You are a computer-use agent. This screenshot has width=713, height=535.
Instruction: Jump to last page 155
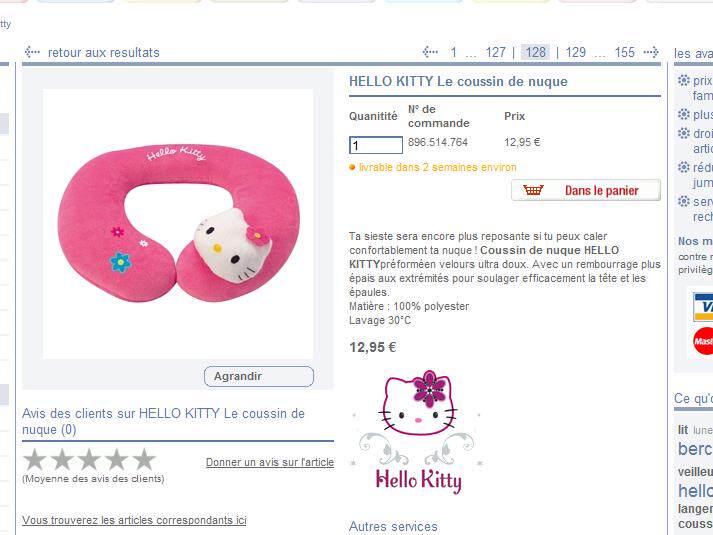(625, 52)
